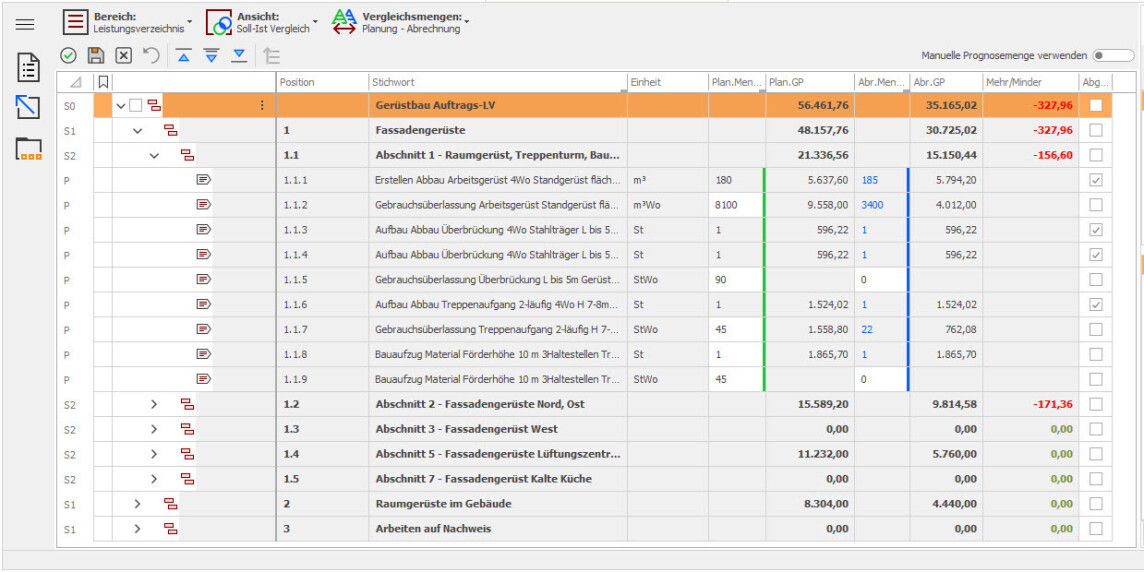This screenshot has width=1144, height=572.
Task: Click the cancel X box icon
Action: [124, 56]
